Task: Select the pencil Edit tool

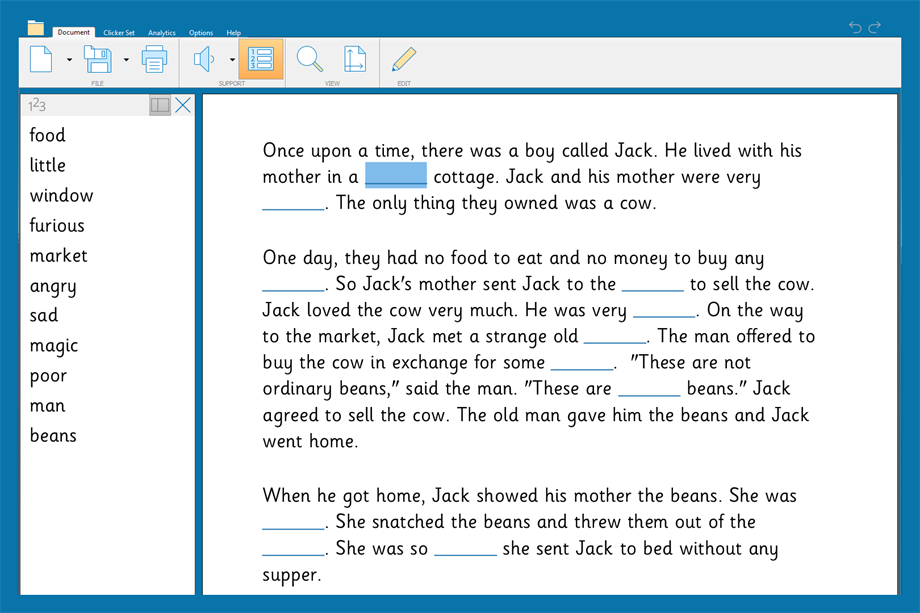Action: pos(404,60)
